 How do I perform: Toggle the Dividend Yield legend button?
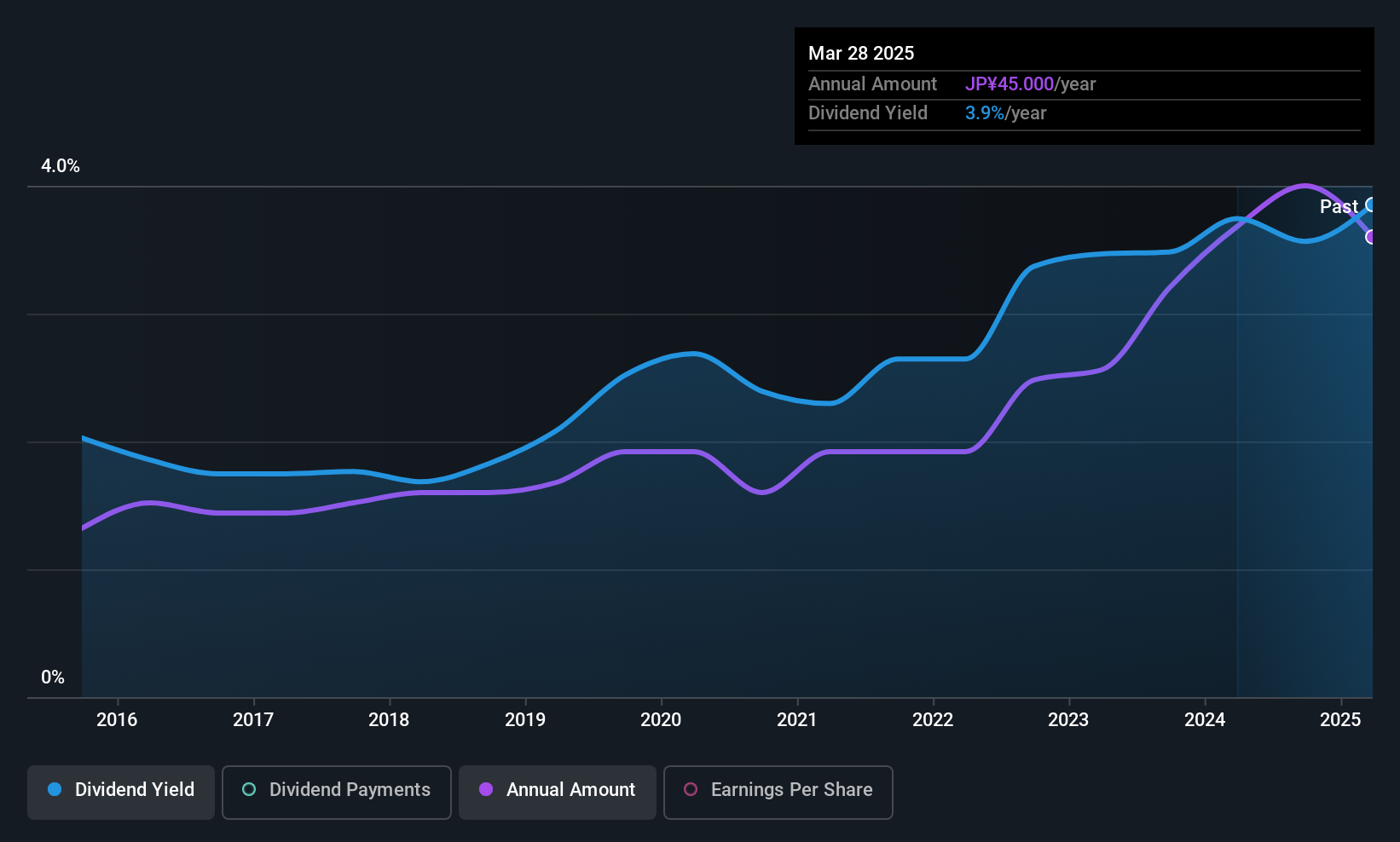pos(121,792)
